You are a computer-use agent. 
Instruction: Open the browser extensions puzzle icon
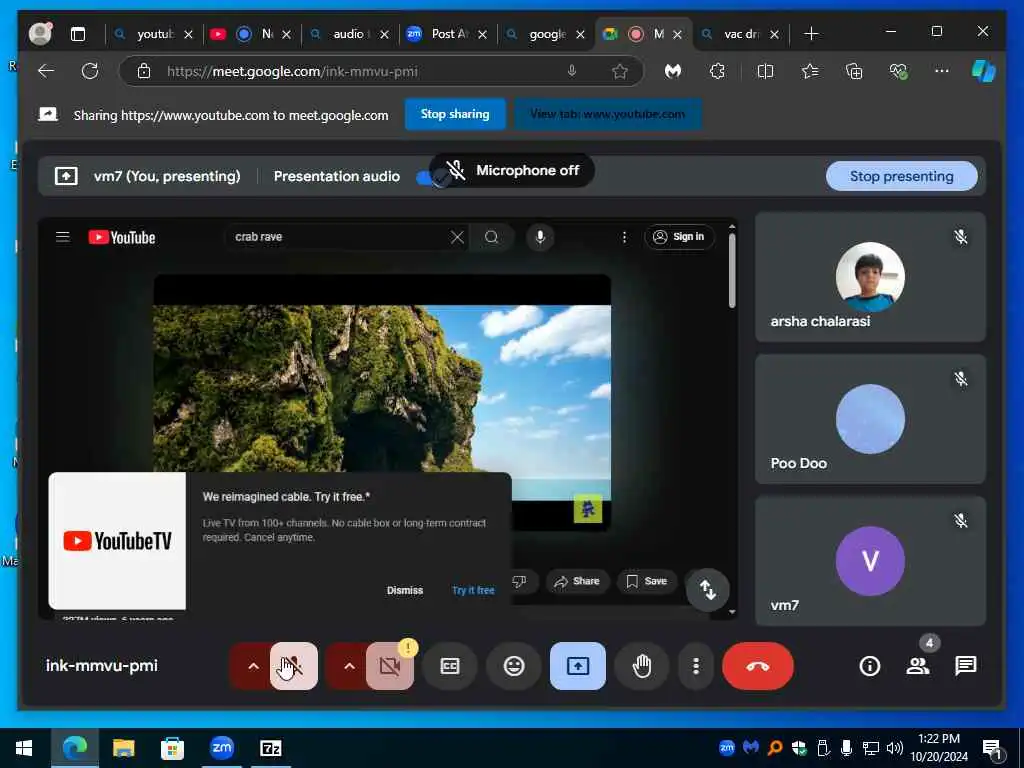[x=717, y=71]
